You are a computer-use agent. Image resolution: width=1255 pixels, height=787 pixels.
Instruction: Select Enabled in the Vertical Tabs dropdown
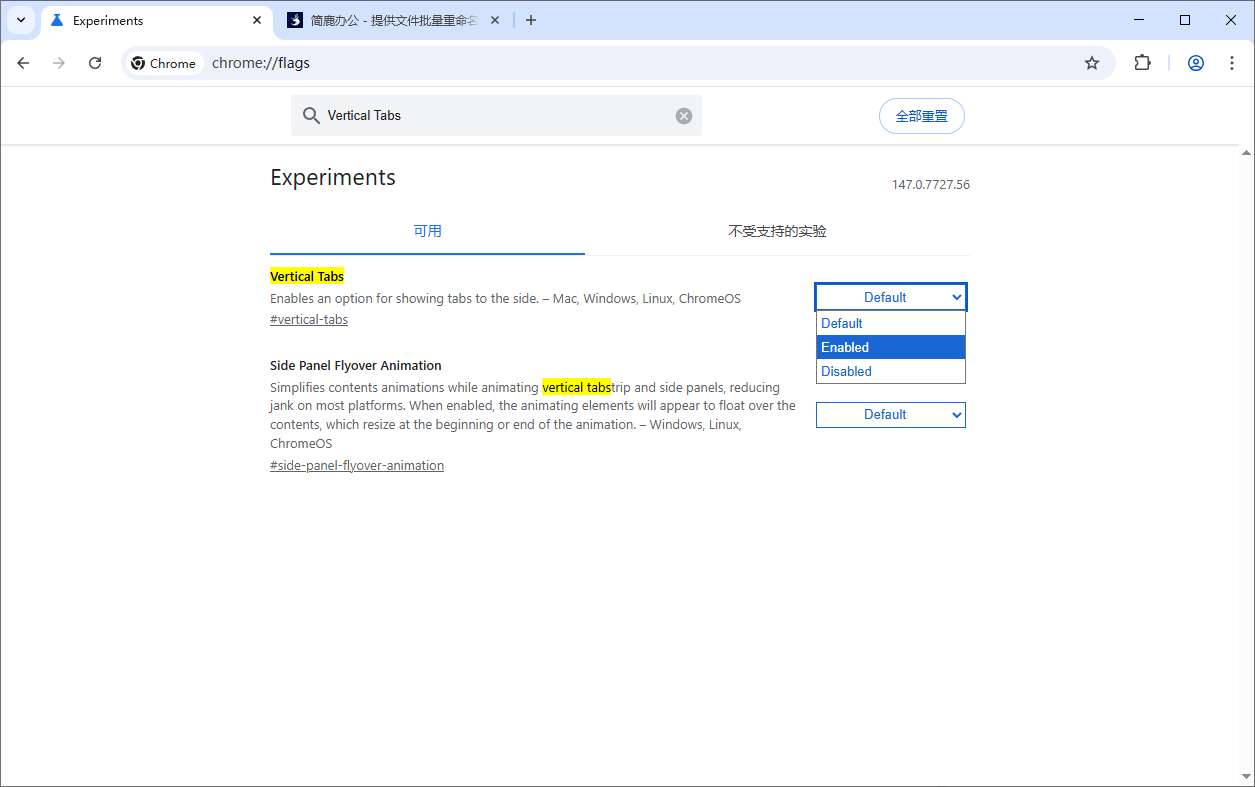click(x=890, y=347)
